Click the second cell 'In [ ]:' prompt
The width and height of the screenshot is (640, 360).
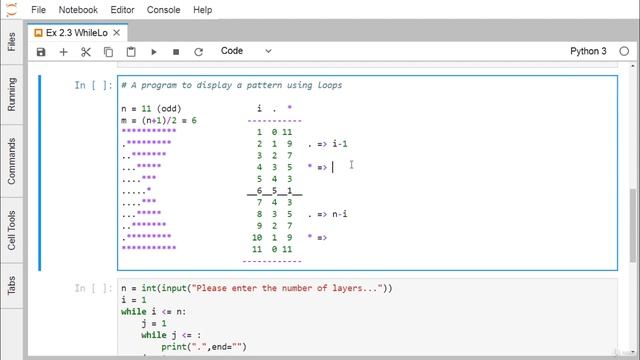(93, 288)
